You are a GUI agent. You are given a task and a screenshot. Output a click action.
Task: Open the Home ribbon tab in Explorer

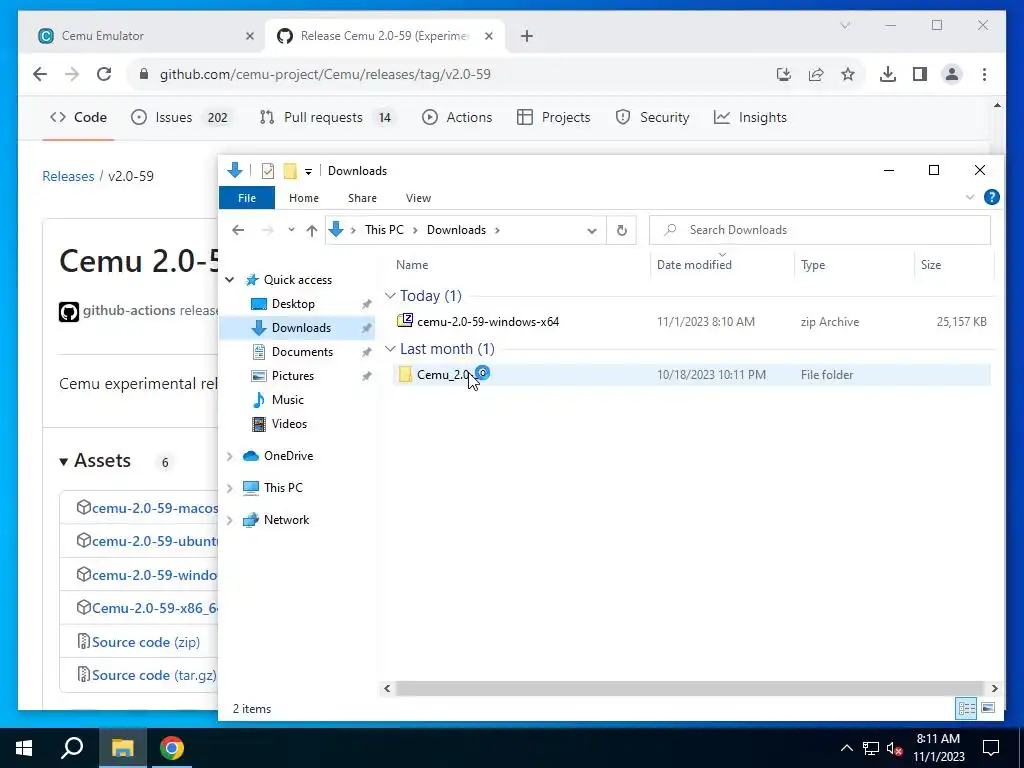tap(304, 198)
